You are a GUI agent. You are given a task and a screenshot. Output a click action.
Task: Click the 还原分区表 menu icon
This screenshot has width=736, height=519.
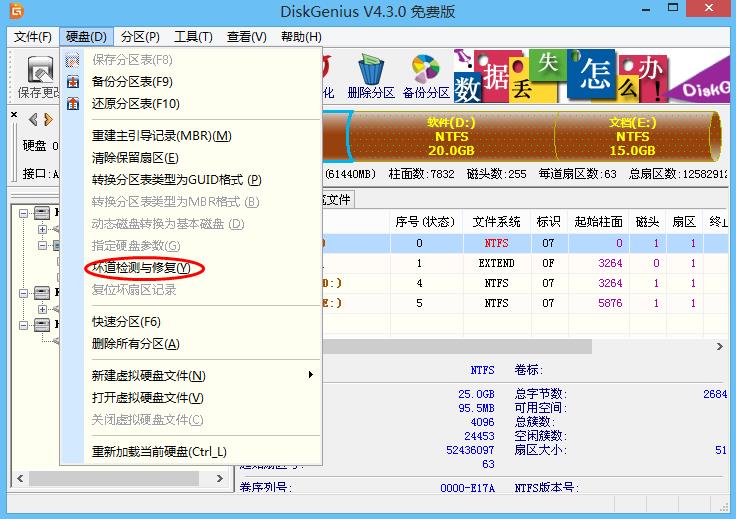(73, 103)
